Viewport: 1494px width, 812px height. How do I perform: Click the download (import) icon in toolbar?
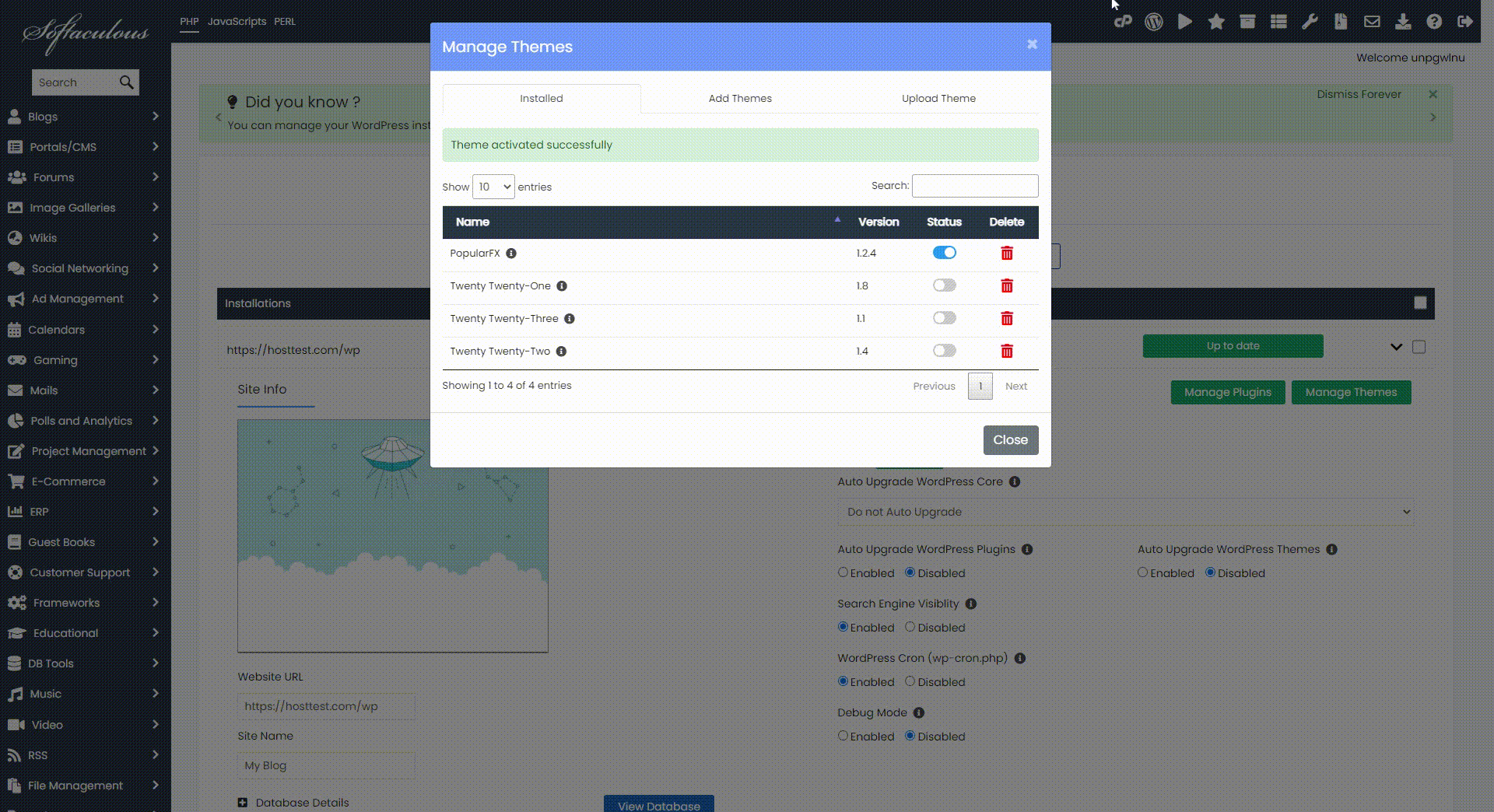click(x=1403, y=22)
